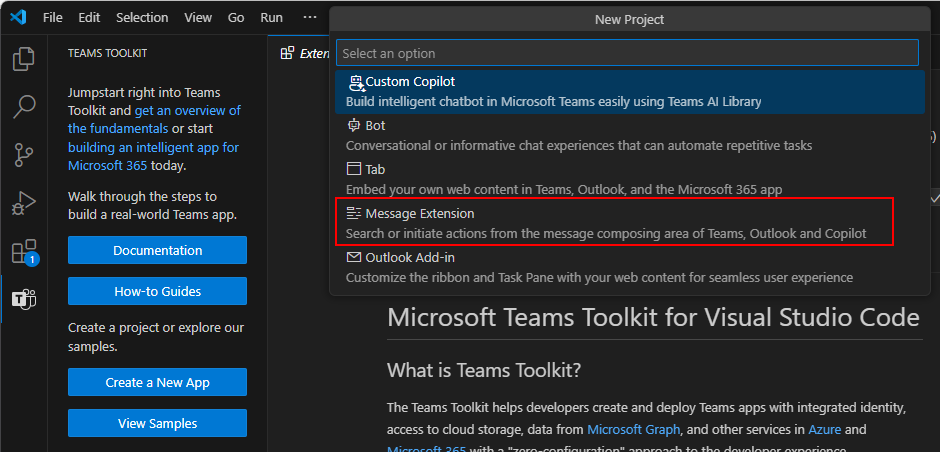Open the Run and Debug icon

coord(24,204)
